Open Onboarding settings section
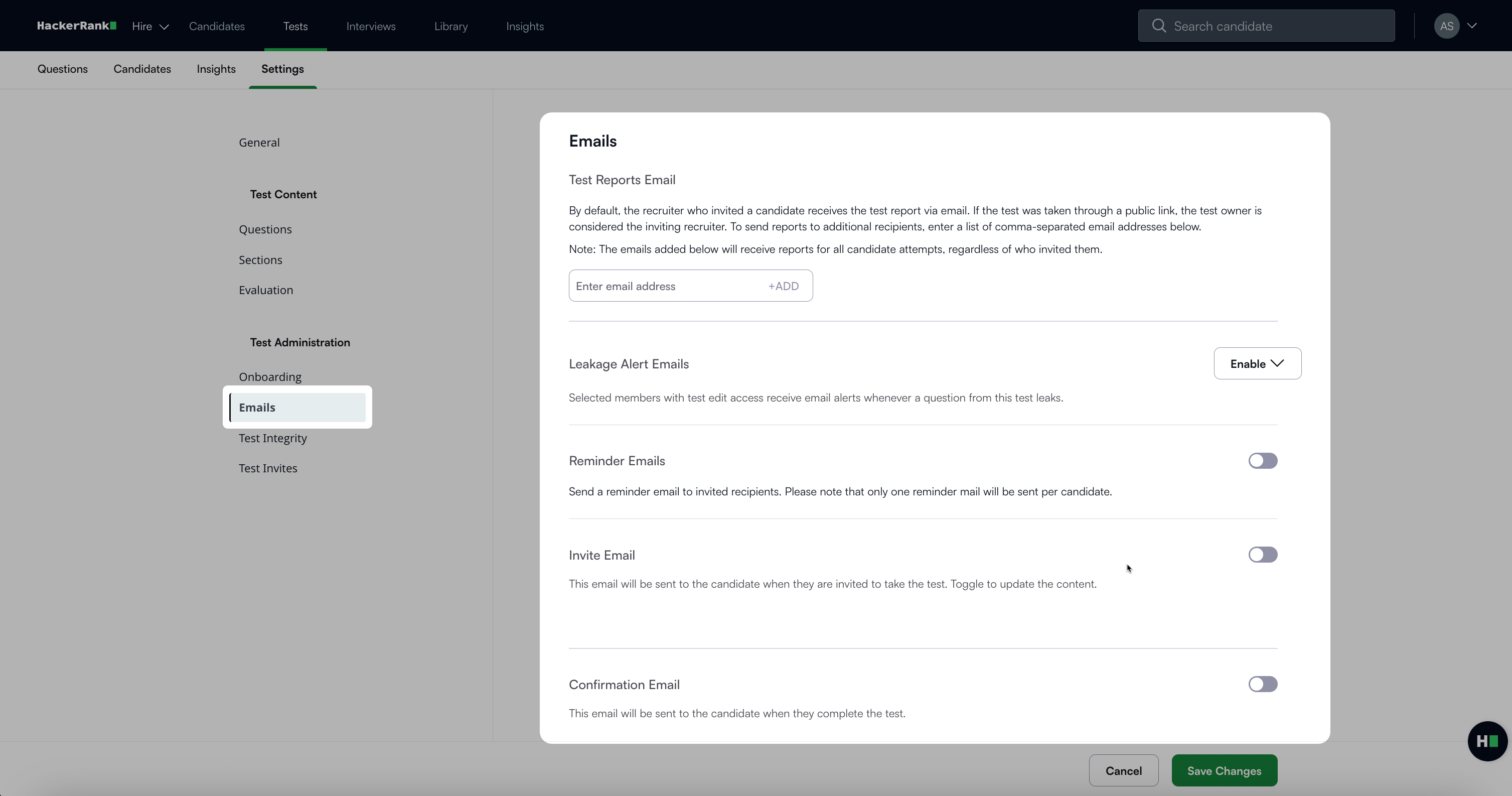This screenshot has width=1512, height=796. point(270,377)
